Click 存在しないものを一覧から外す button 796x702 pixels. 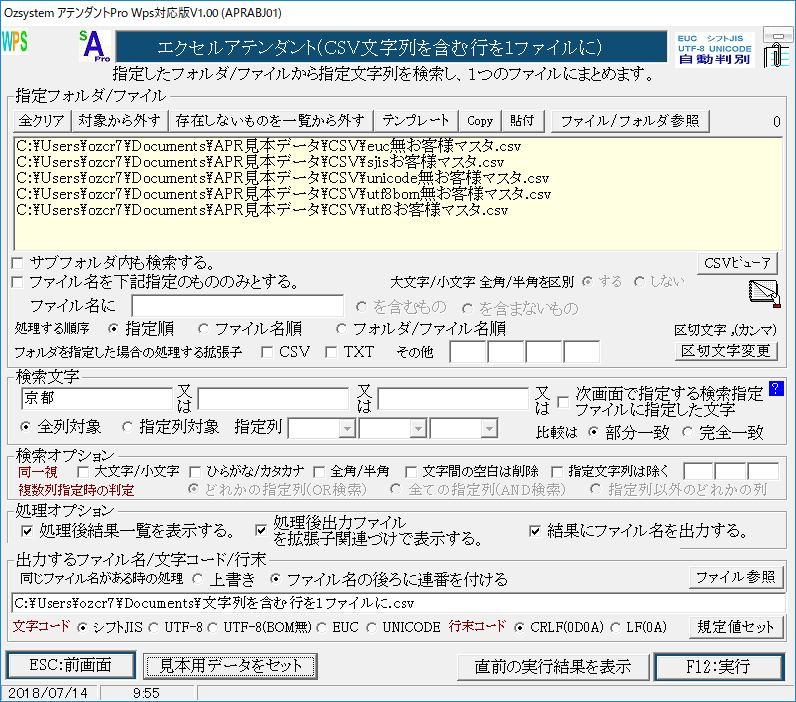(270, 121)
